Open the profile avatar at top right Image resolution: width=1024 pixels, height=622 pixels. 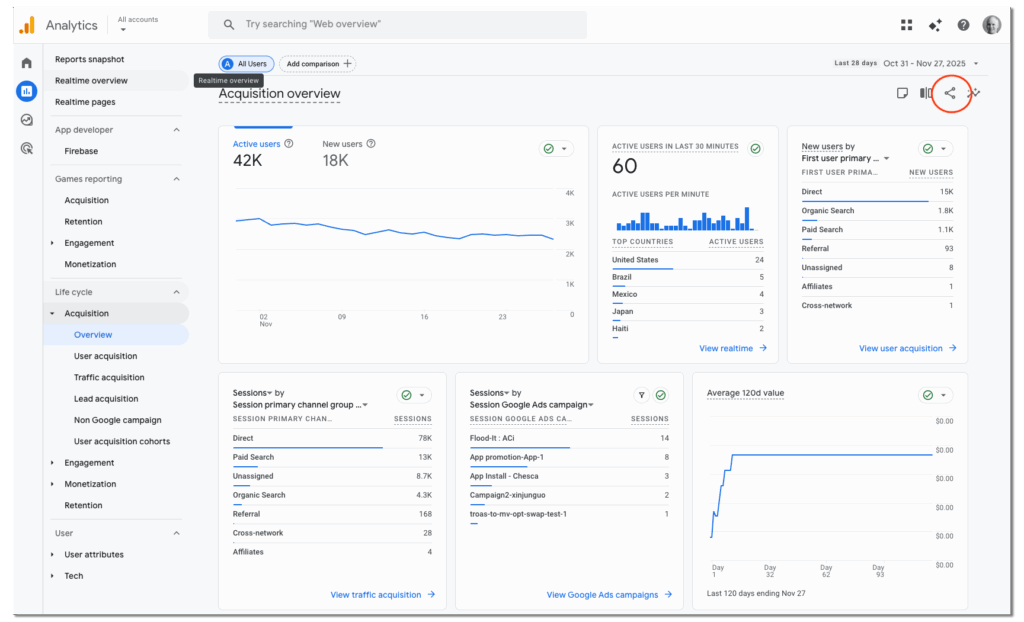(991, 24)
